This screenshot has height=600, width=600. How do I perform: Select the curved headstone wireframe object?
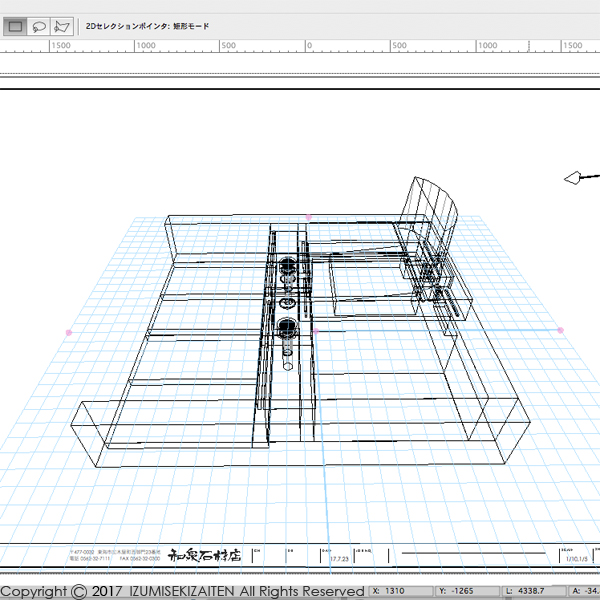pyautogui.click(x=430, y=212)
